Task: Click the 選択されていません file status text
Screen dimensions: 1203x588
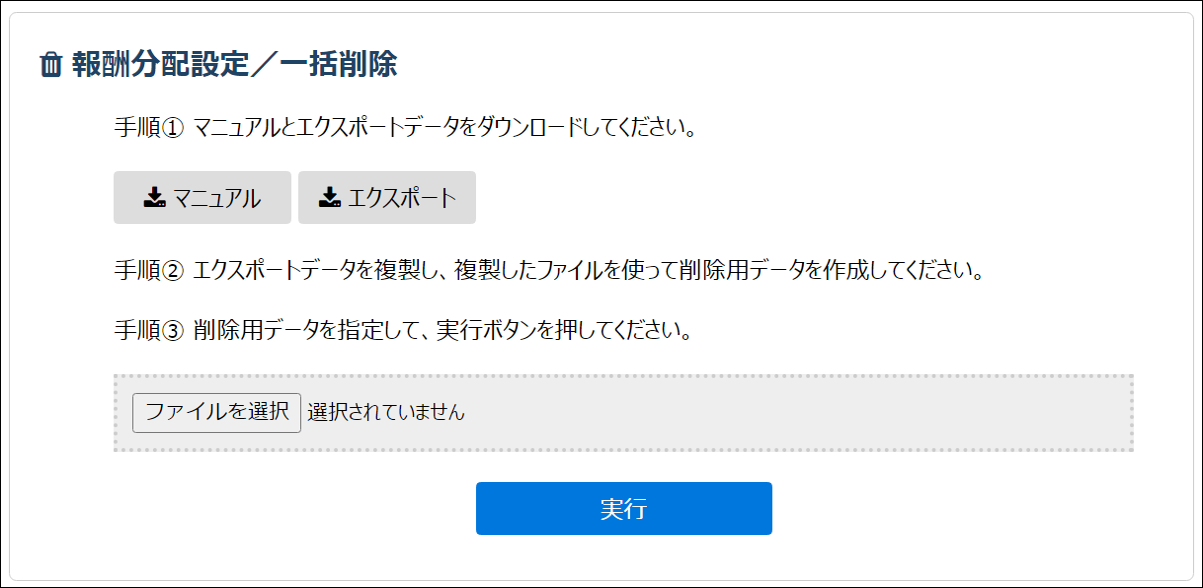Action: pos(386,412)
